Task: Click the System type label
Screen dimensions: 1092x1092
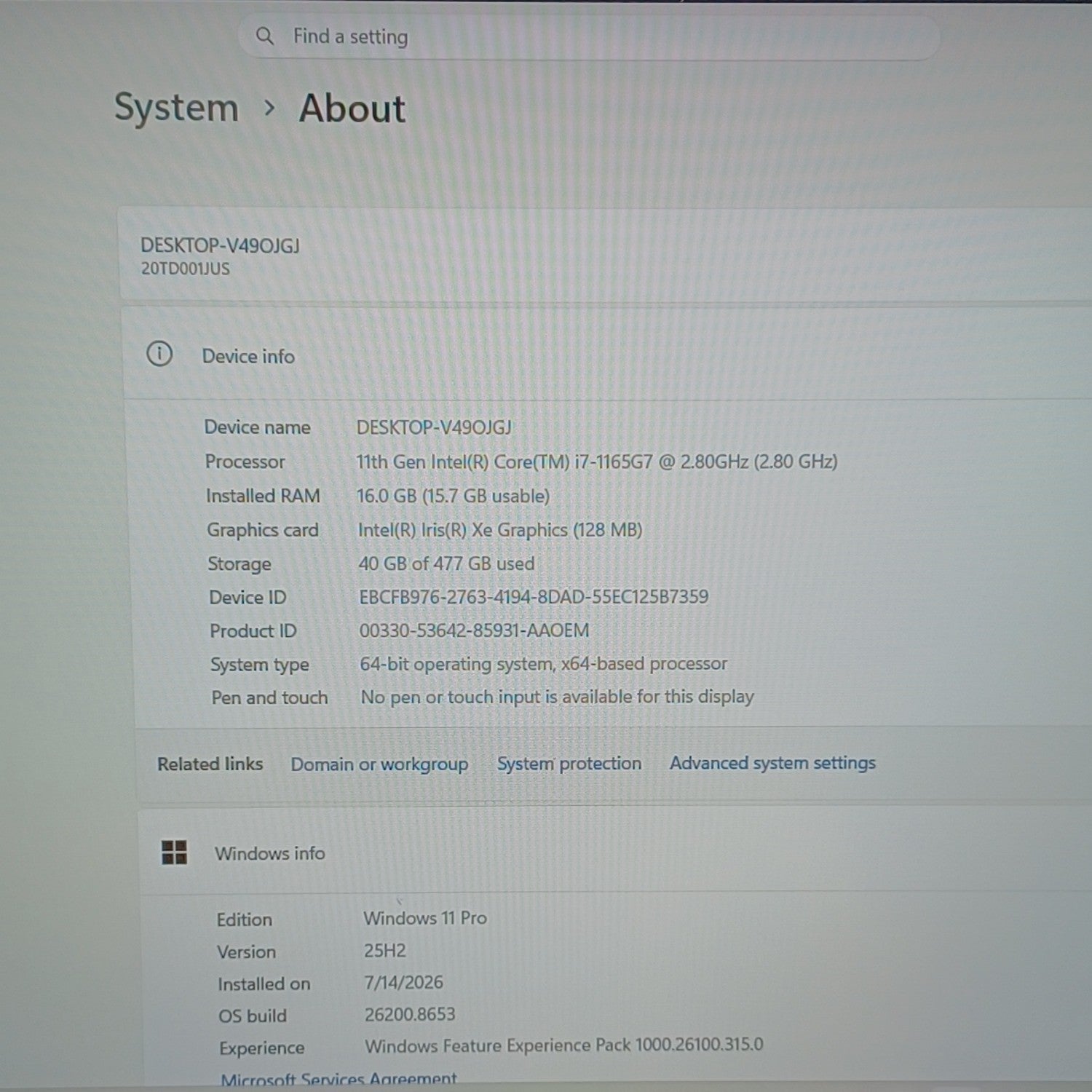Action: point(260,665)
